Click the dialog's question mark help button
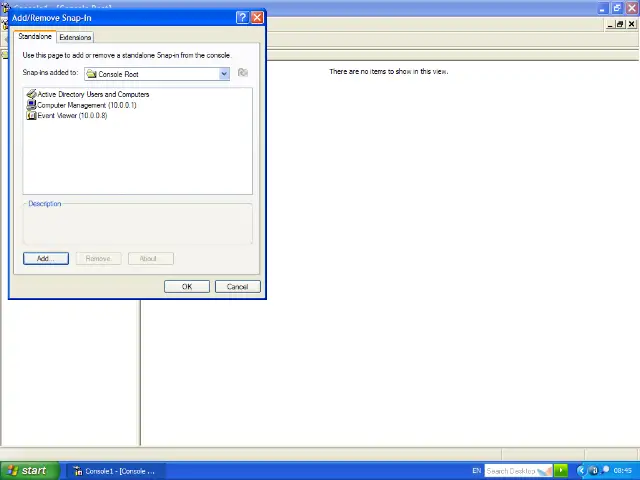This screenshot has height=480, width=640. [242, 18]
